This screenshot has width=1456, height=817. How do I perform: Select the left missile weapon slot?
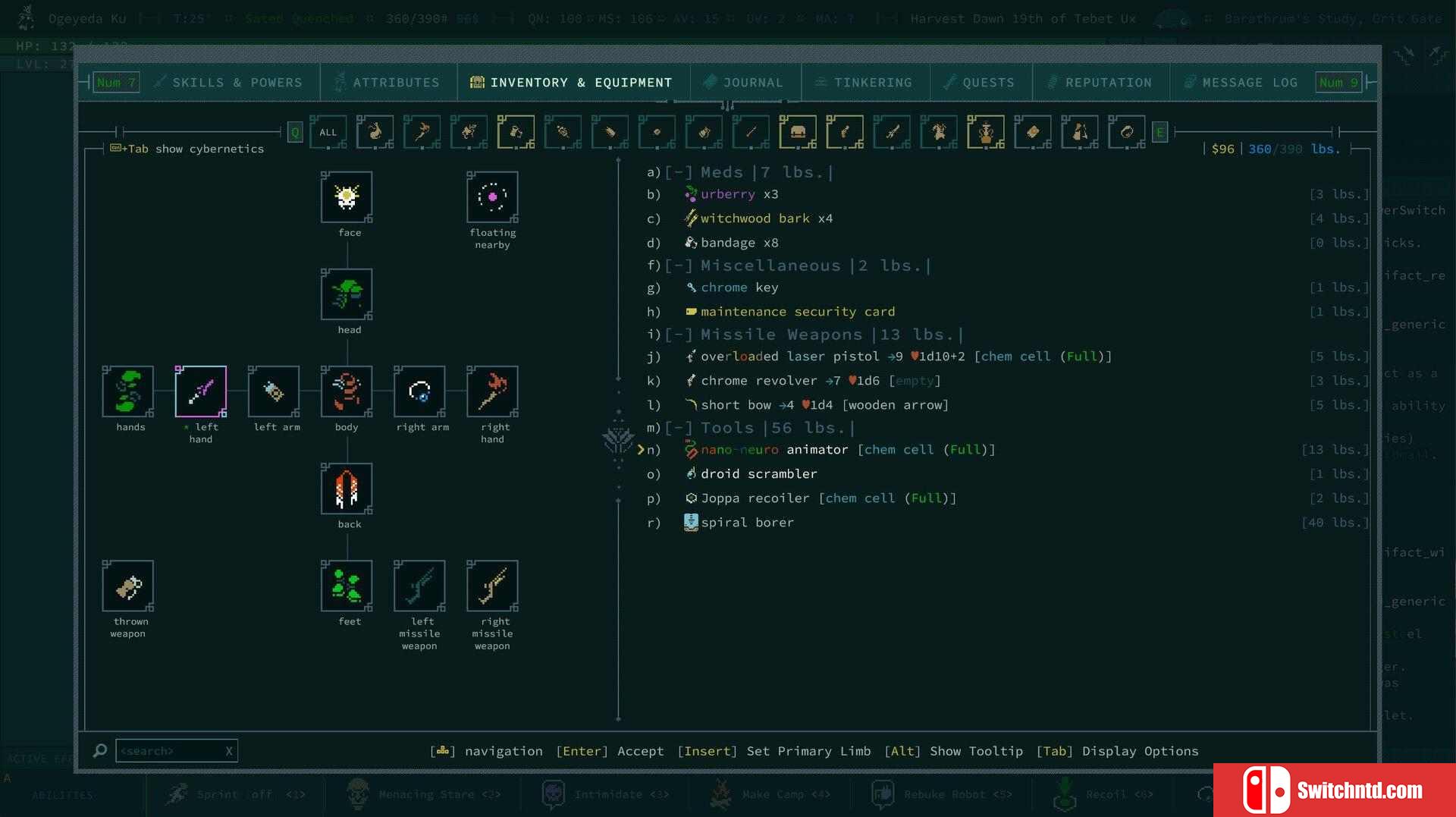[x=419, y=585]
